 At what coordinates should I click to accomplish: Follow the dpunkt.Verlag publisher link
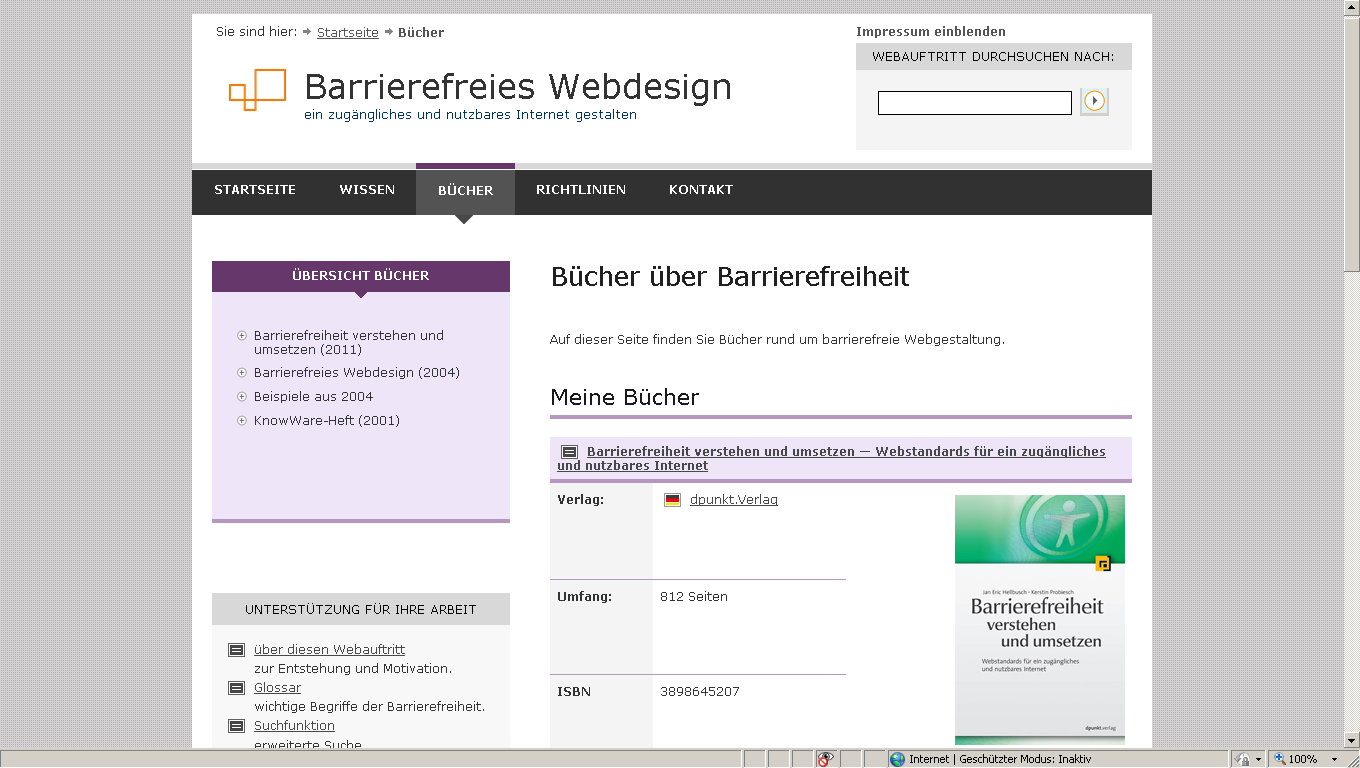point(734,499)
